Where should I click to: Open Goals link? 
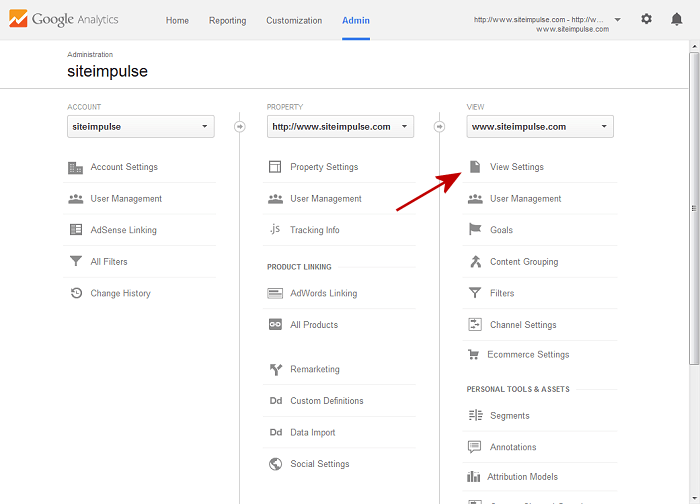point(501,230)
